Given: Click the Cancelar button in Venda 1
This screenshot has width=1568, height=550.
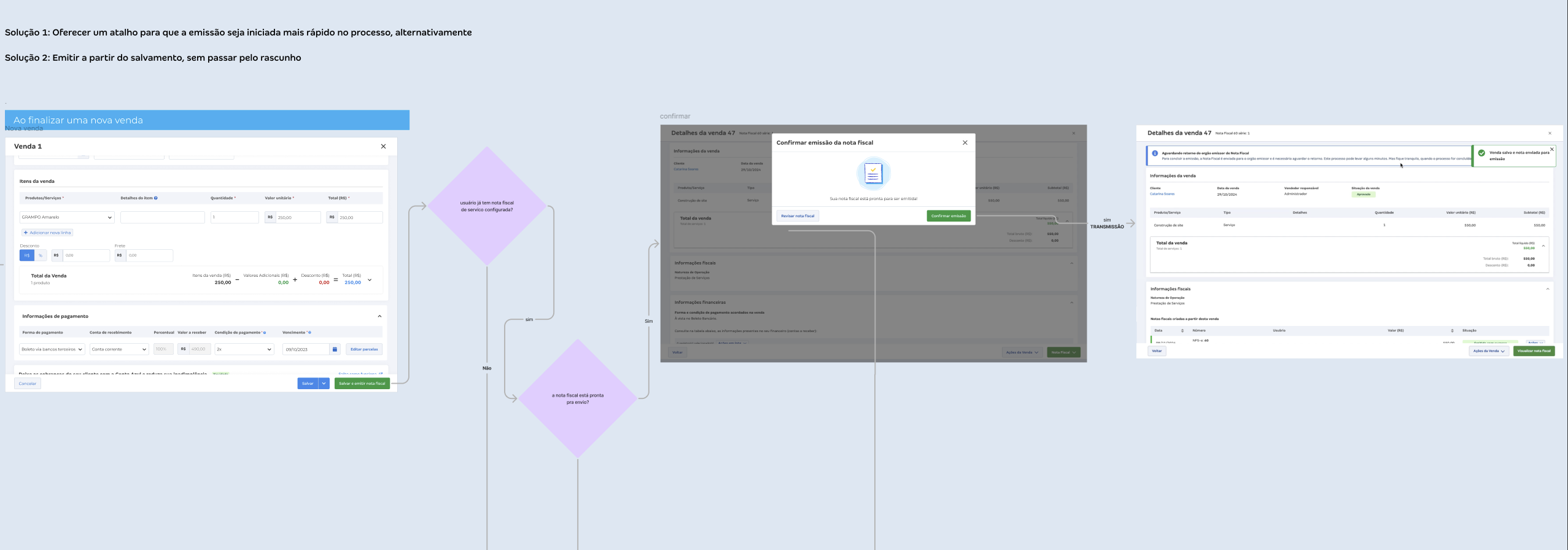Looking at the screenshot, I should tap(28, 384).
